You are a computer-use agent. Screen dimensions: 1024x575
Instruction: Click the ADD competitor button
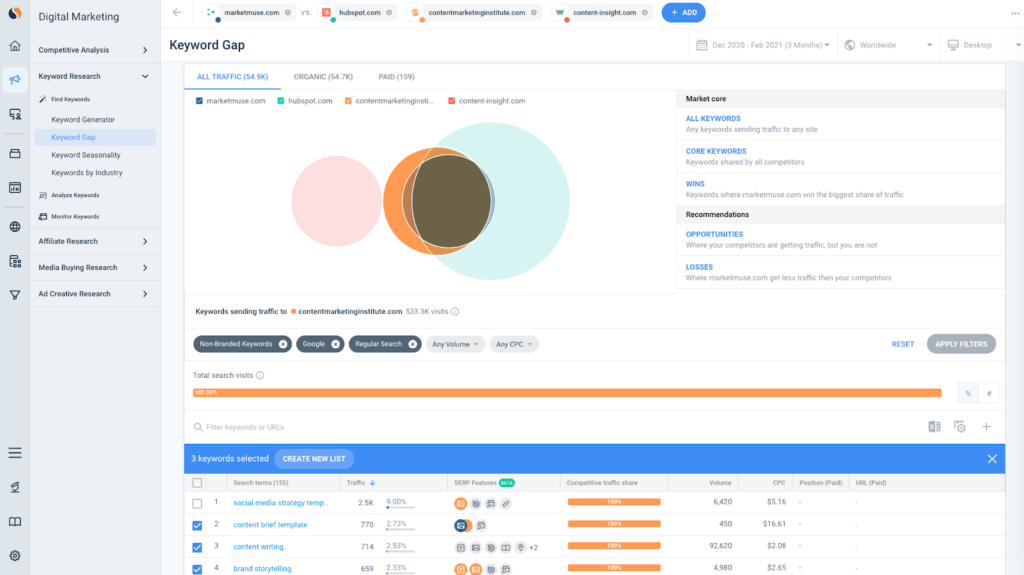[683, 12]
